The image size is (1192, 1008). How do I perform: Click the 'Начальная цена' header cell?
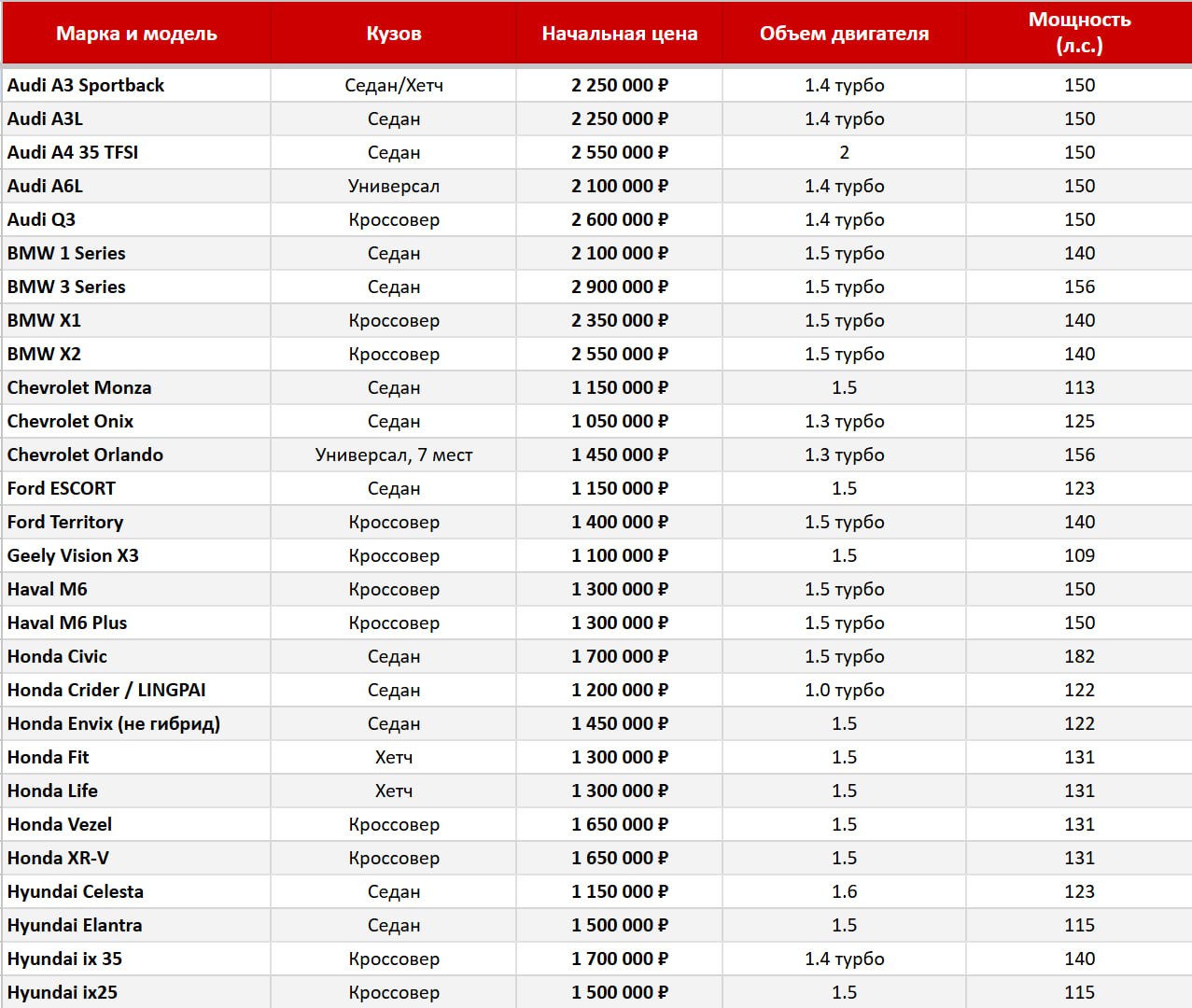[619, 34]
